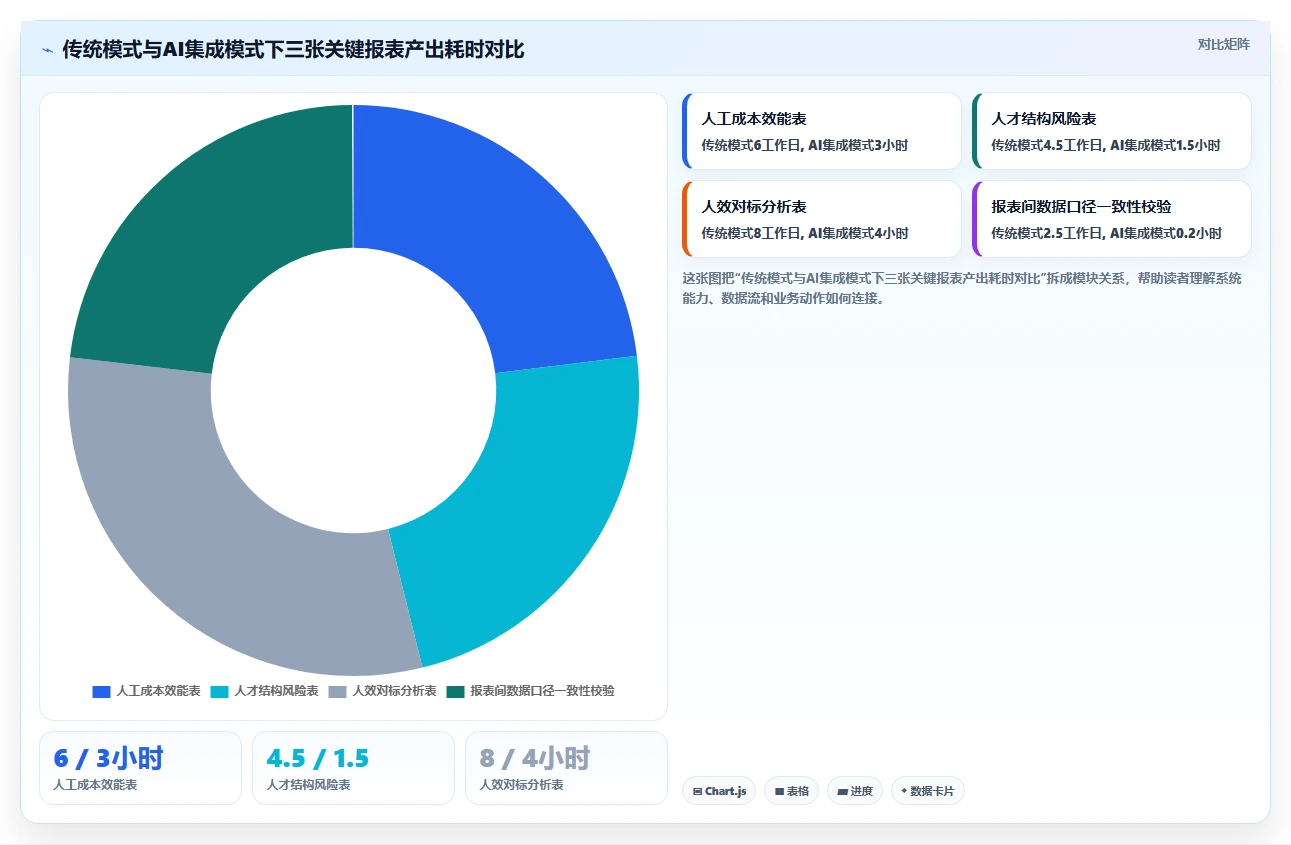Click the Chart.js tag

click(719, 791)
